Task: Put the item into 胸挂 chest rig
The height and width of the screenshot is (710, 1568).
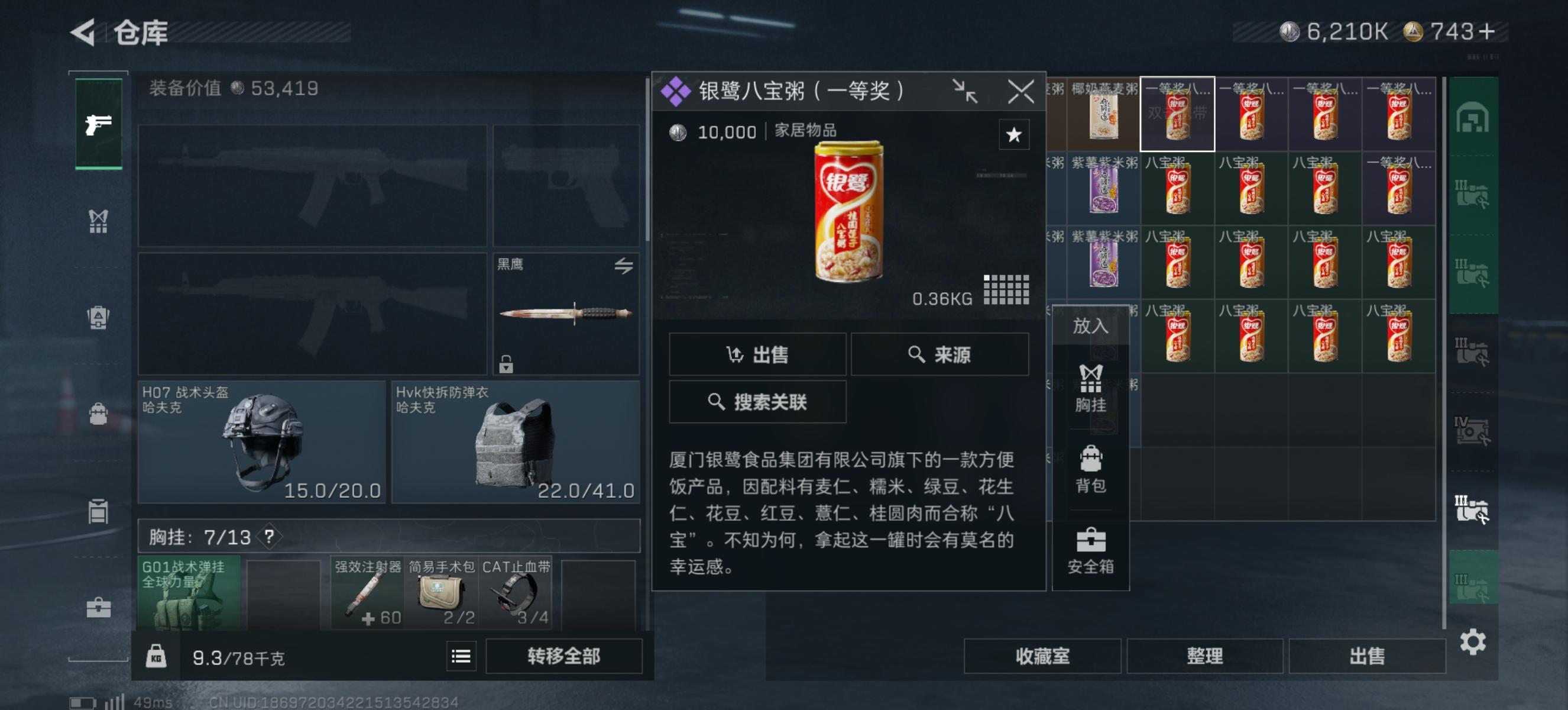Action: (x=1090, y=389)
